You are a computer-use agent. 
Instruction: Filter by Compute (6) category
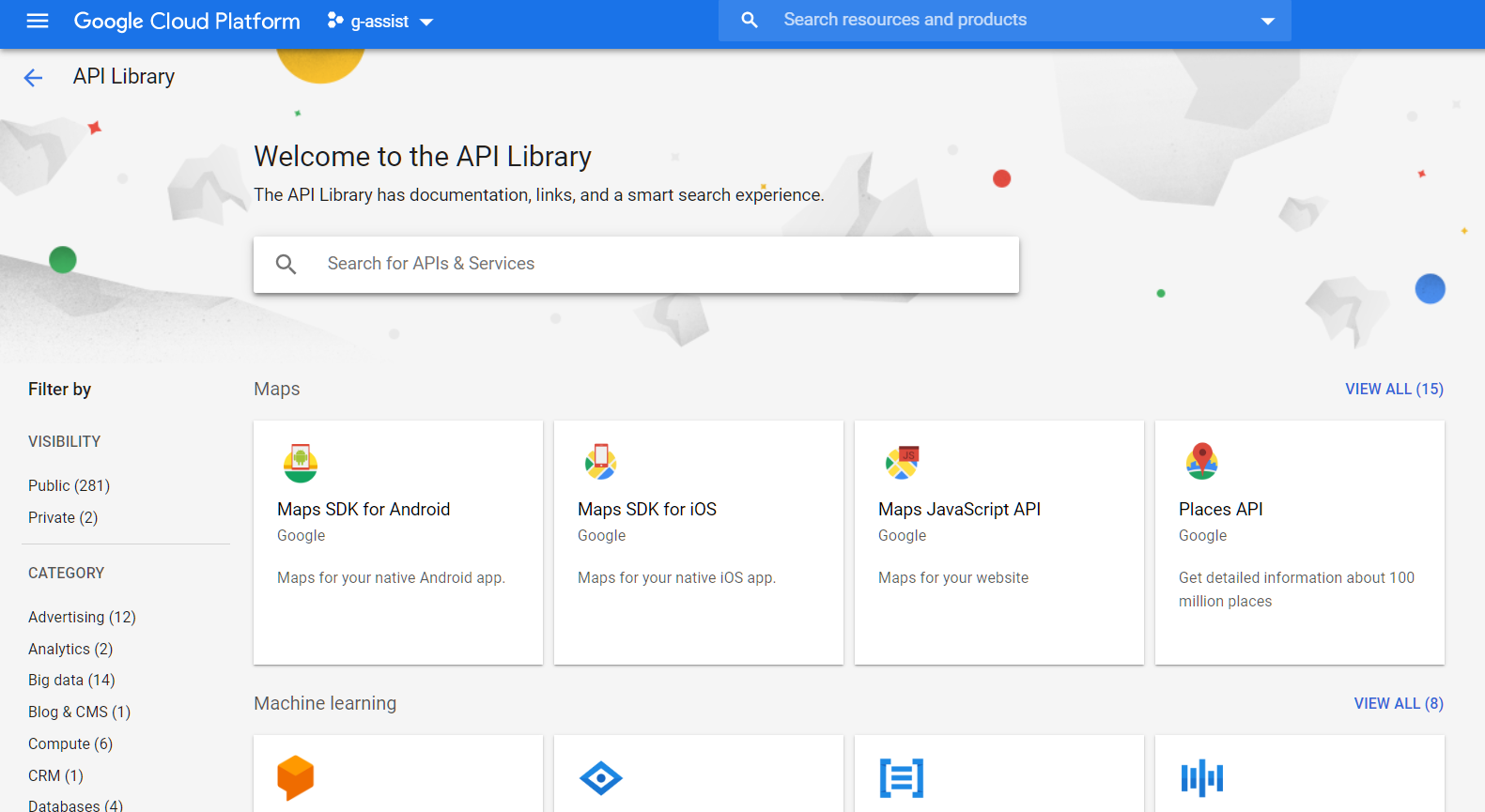(70, 743)
